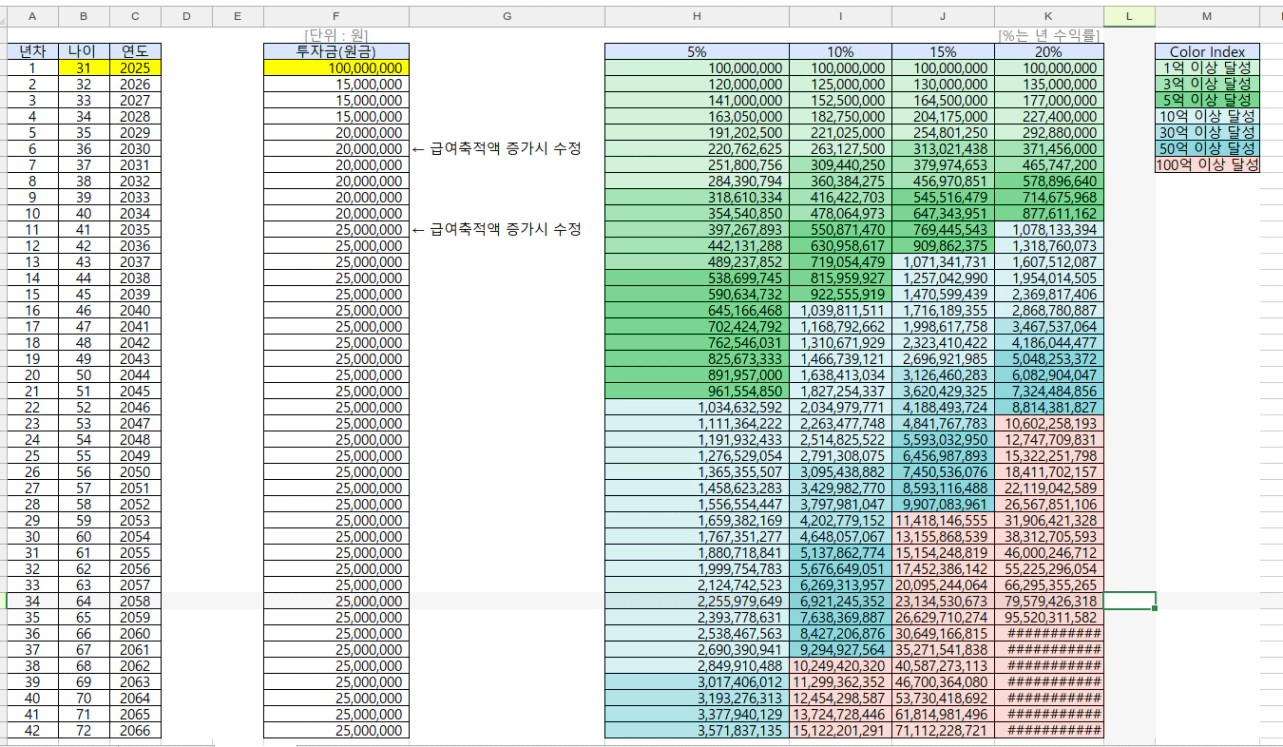Select the "100억 이상 달성" legend cell
Image resolution: width=1283 pixels, height=747 pixels.
(x=1207, y=165)
